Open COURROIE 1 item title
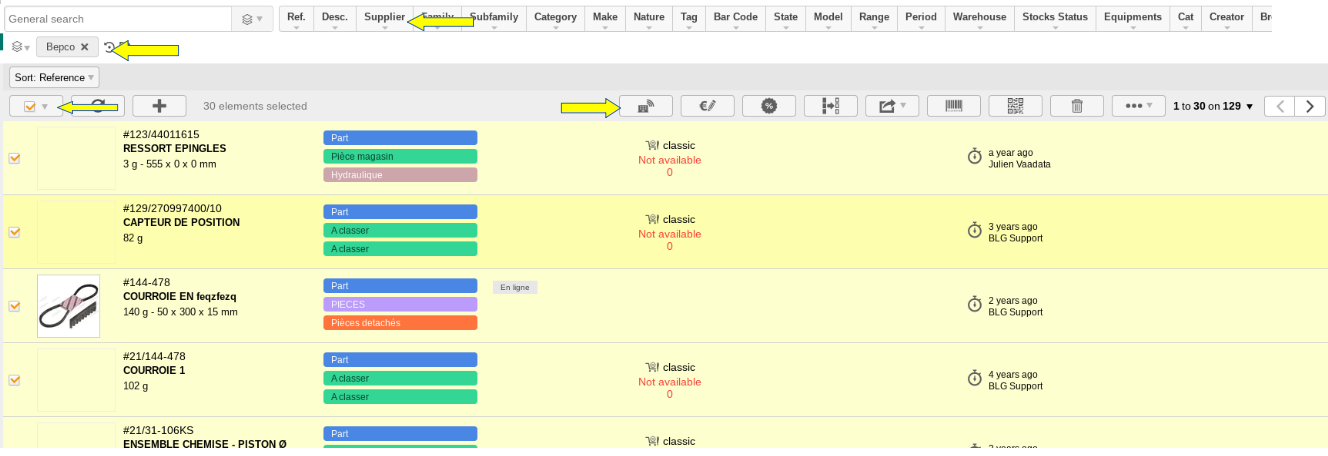 [154, 371]
